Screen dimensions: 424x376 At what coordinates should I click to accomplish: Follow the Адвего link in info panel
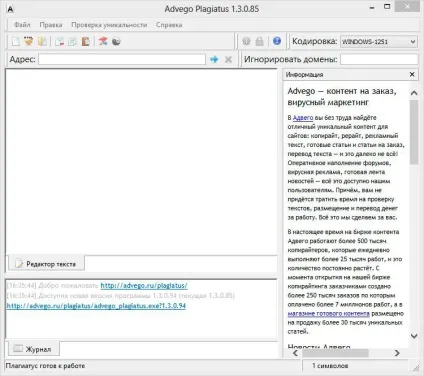[303, 118]
